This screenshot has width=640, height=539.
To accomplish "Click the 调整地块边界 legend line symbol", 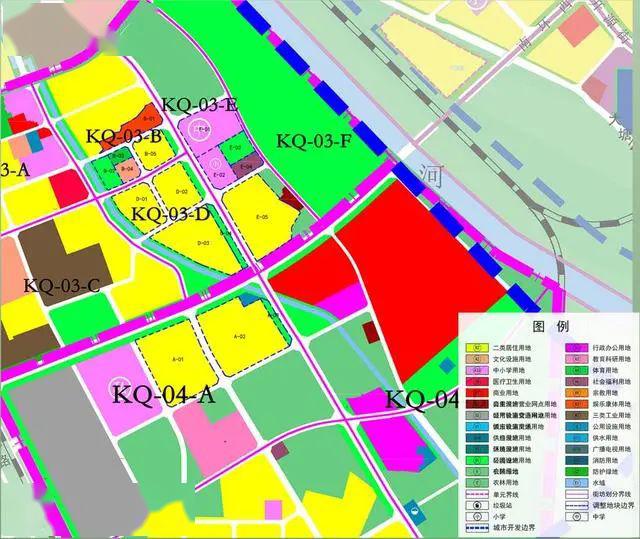I will (576, 505).
